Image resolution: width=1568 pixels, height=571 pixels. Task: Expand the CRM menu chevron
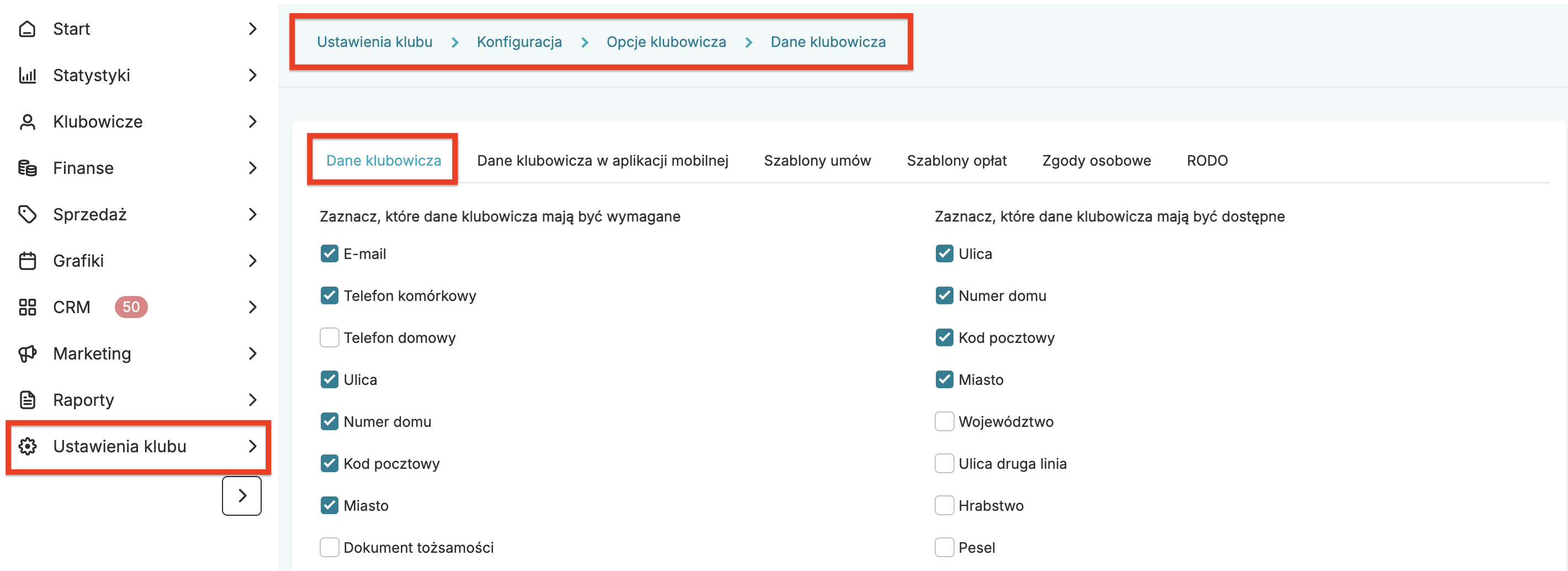tap(253, 308)
